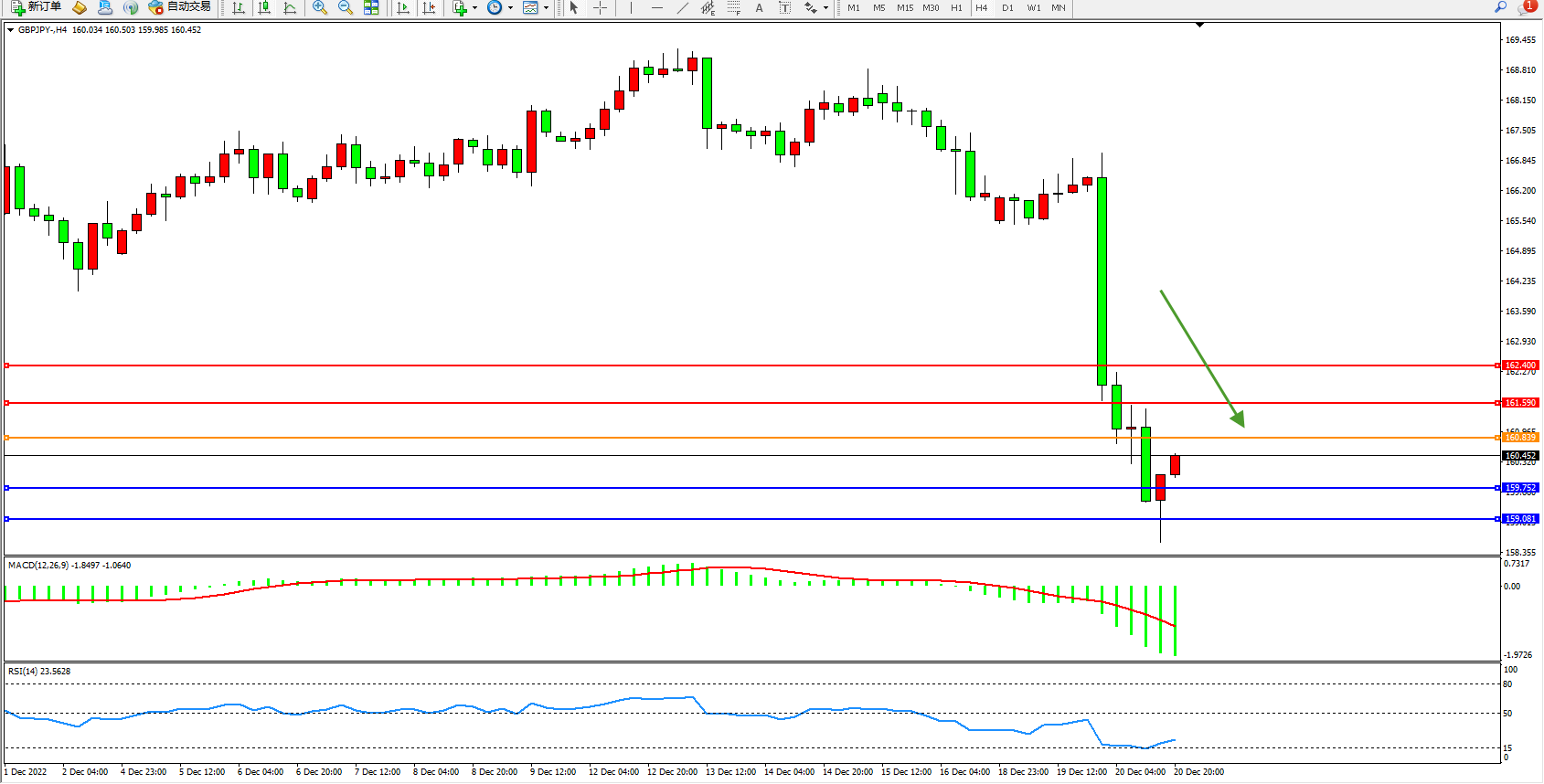Image resolution: width=1544 pixels, height=784 pixels.
Task: Switch chart to line chart mode
Action: click(x=290, y=7)
